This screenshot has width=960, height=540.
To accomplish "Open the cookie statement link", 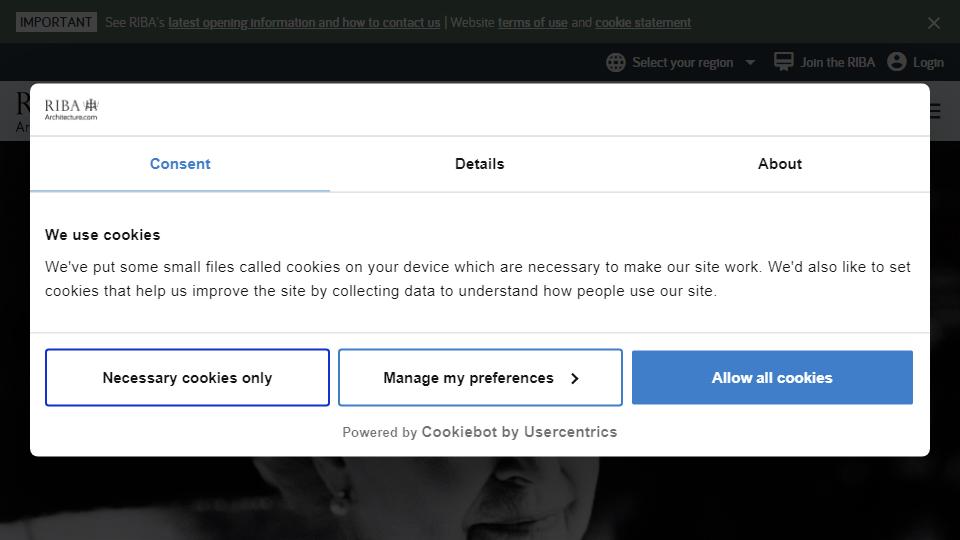I will point(643,23).
